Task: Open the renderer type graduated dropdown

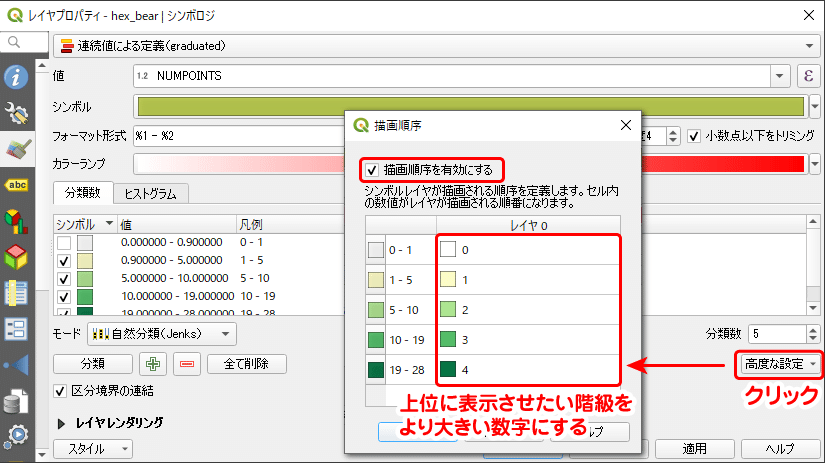Action: click(436, 46)
